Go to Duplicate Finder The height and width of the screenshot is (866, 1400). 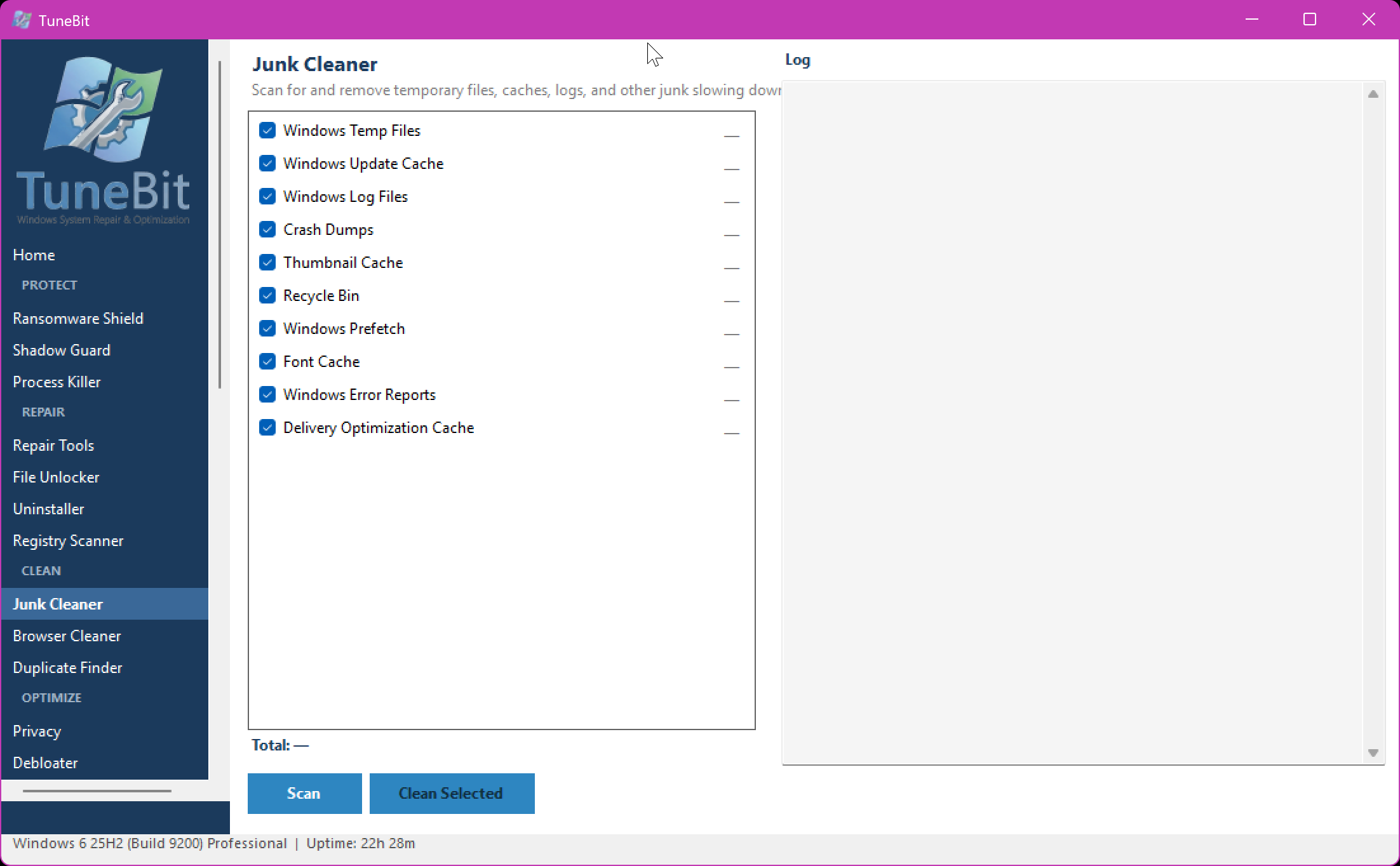pyautogui.click(x=105, y=668)
